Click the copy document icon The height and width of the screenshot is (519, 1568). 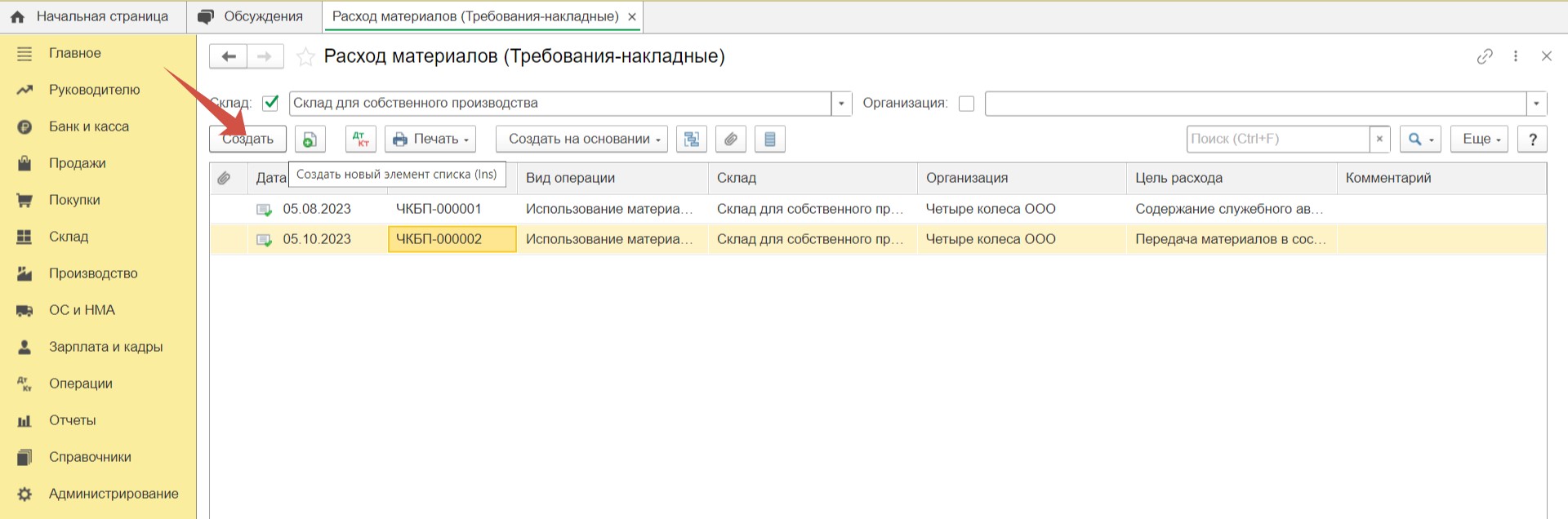[310, 139]
